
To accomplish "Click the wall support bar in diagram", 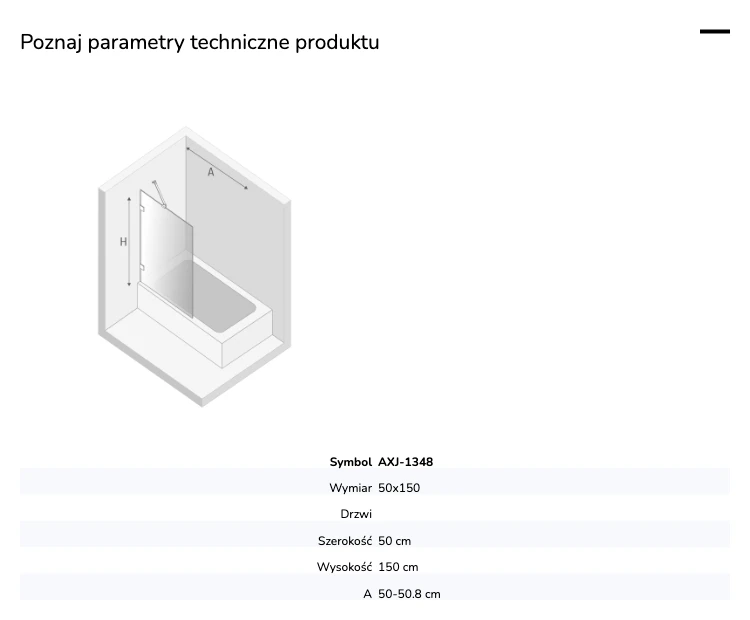I will [159, 194].
